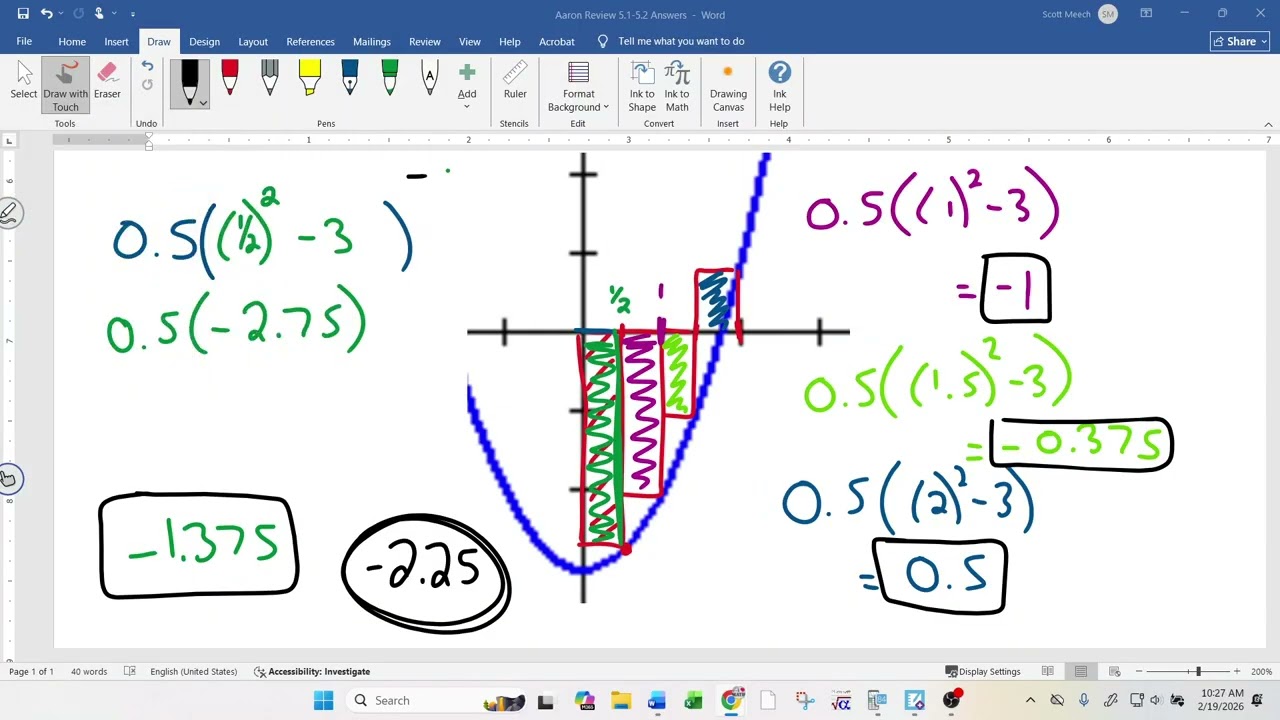
Task: Adjust the zoom slider handle
Action: tap(1198, 671)
